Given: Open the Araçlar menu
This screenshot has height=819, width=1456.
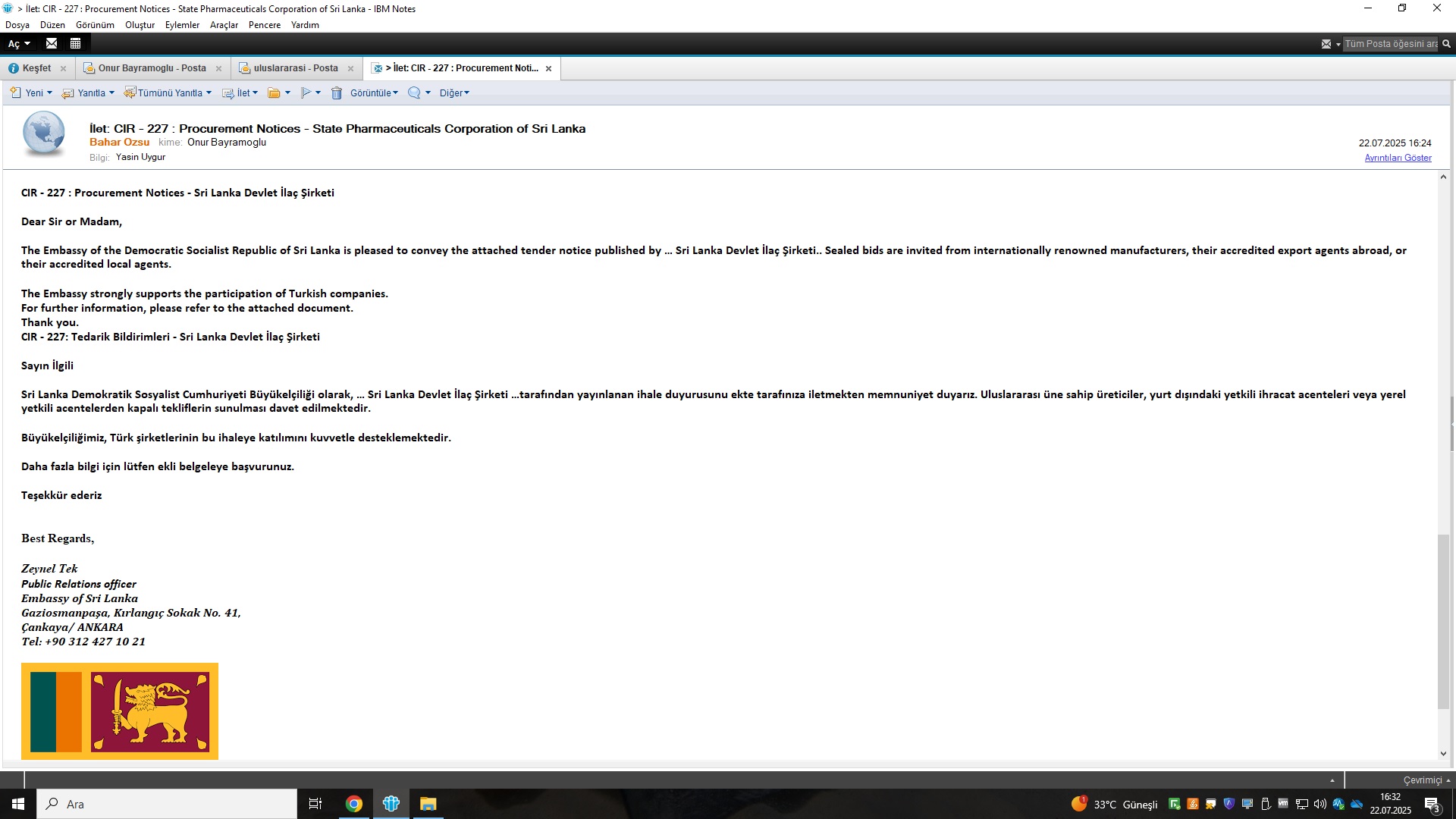Looking at the screenshot, I should click(x=224, y=25).
